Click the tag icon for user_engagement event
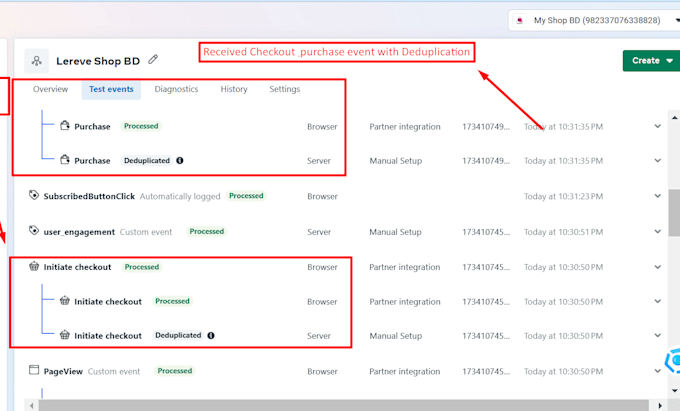 tap(34, 231)
